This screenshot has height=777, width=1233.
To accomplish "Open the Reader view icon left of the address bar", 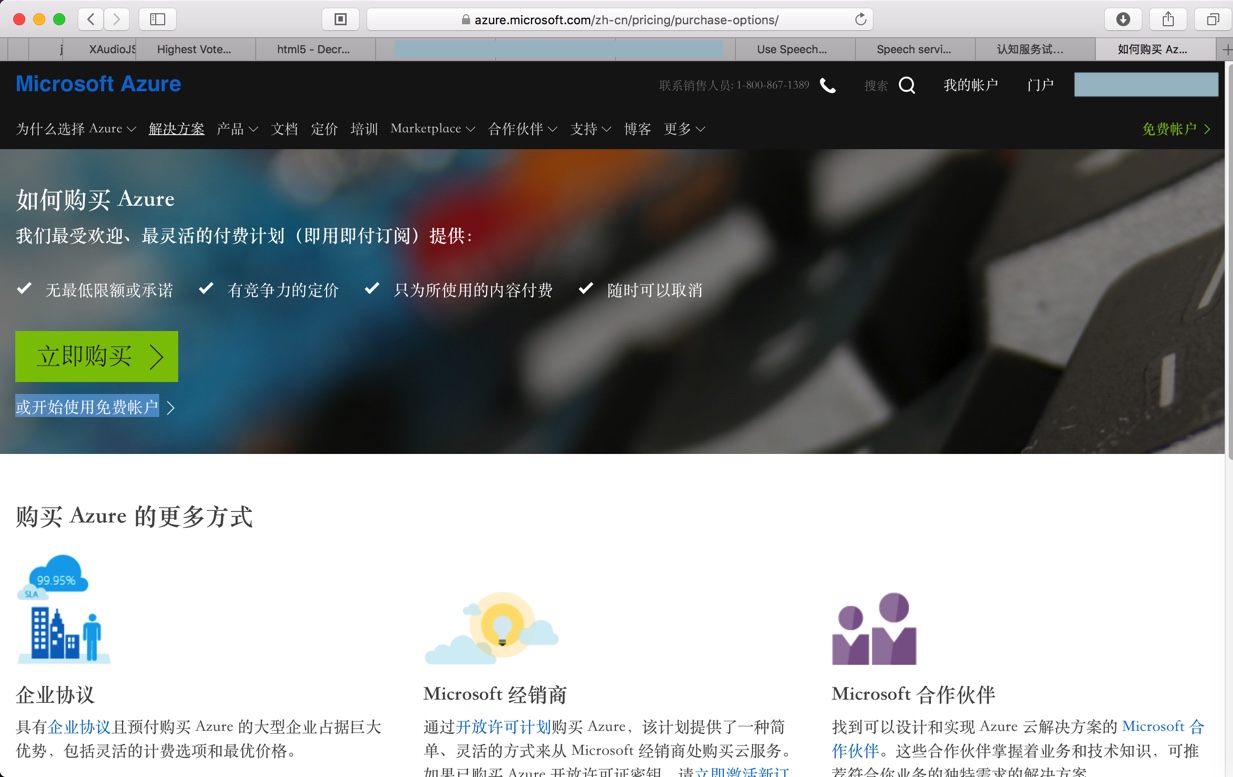I will [x=340, y=19].
